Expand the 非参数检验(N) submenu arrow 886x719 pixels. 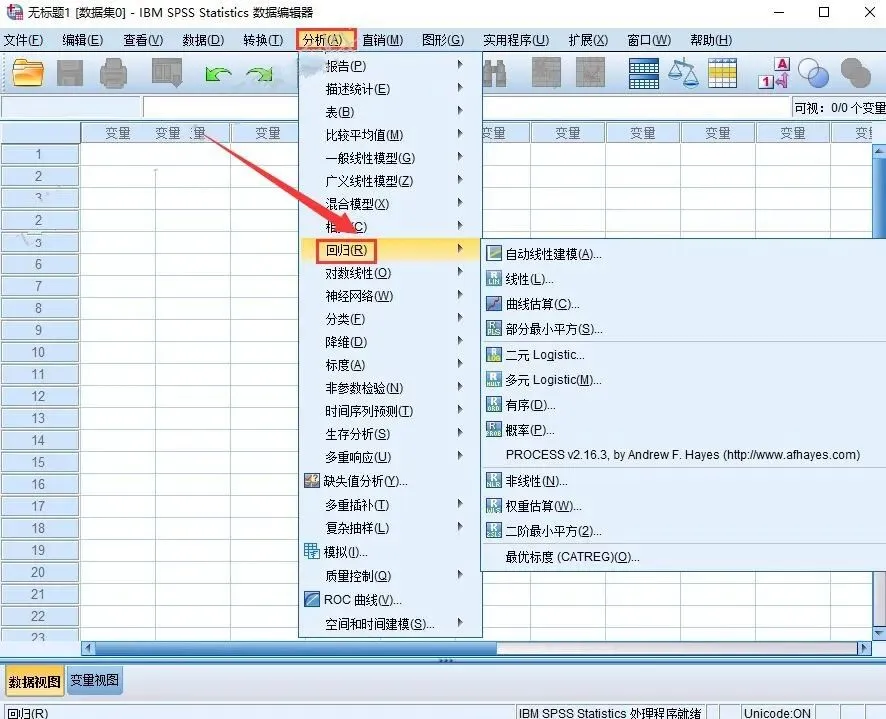tap(460, 387)
